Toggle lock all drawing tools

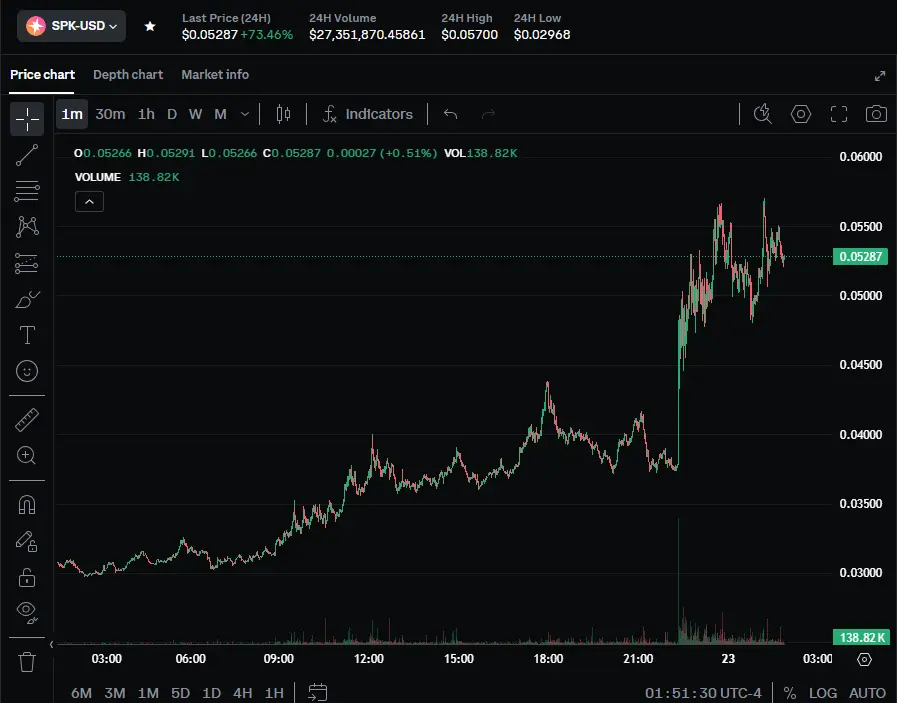click(27, 577)
